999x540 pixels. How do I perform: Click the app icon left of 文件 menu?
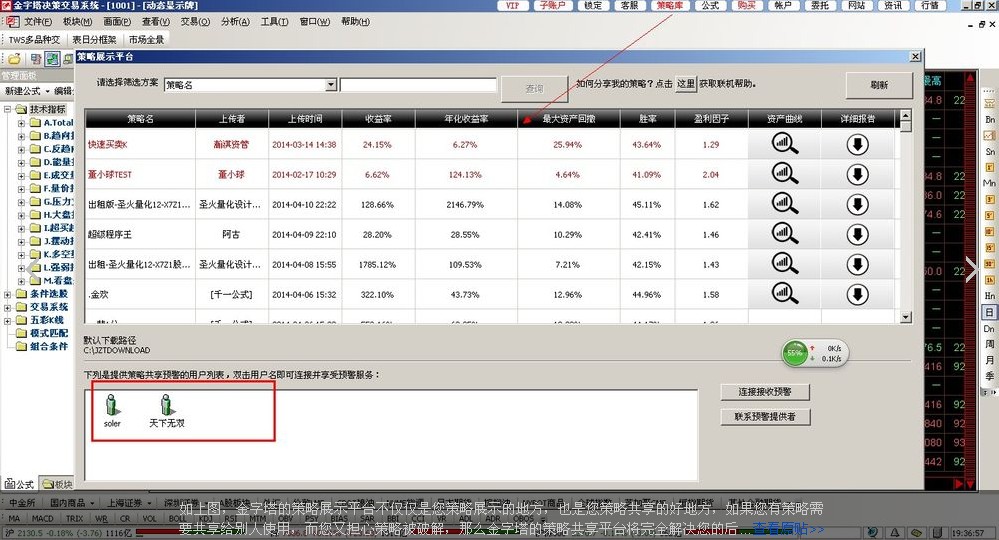tap(12, 22)
